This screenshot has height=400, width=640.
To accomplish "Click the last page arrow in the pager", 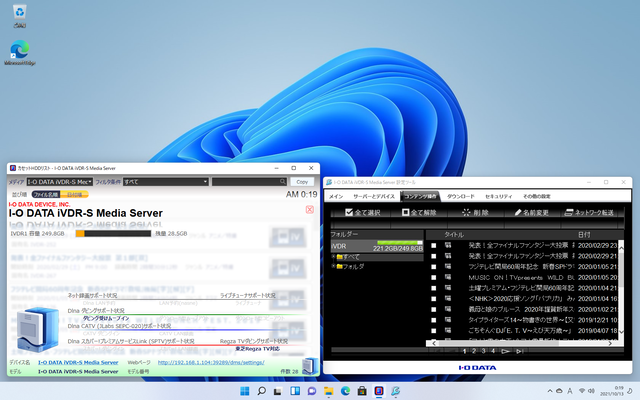I will tap(519, 351).
